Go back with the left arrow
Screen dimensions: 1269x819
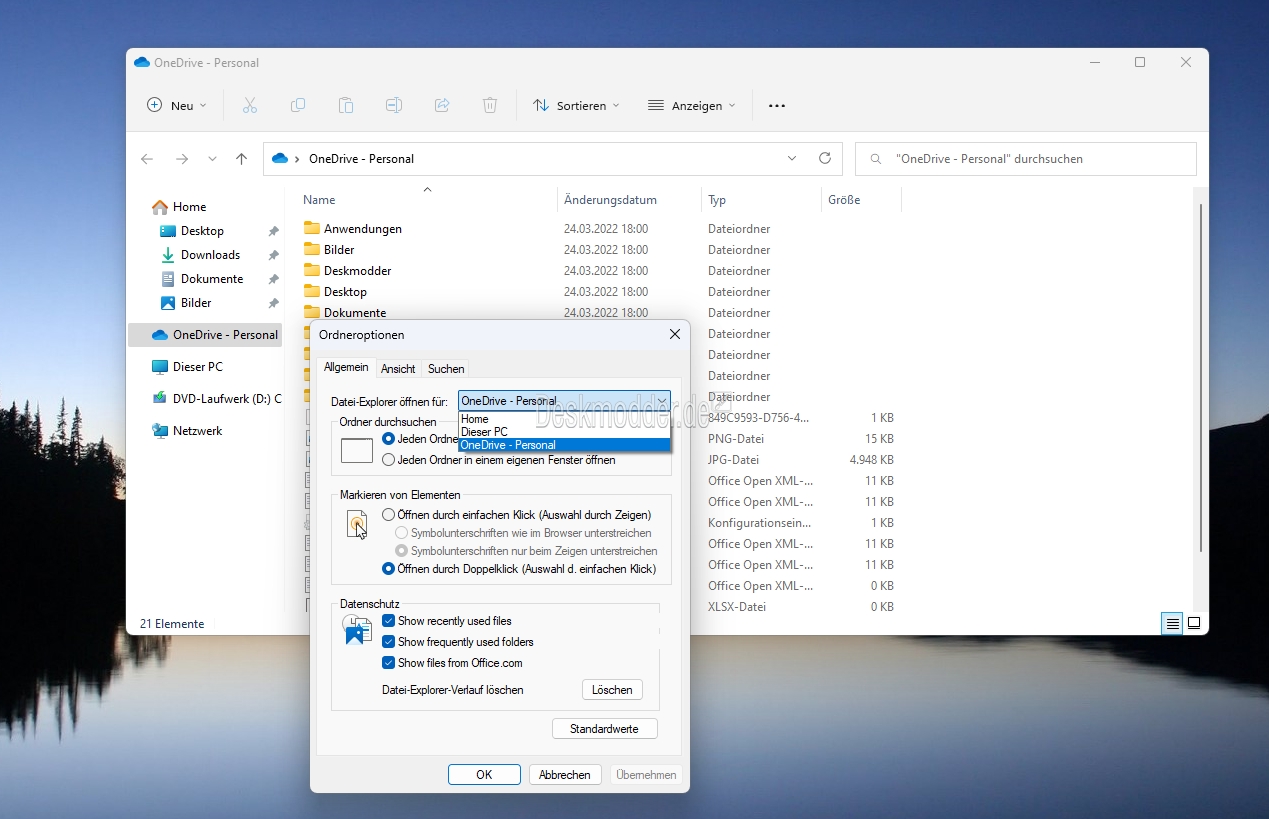click(x=147, y=159)
